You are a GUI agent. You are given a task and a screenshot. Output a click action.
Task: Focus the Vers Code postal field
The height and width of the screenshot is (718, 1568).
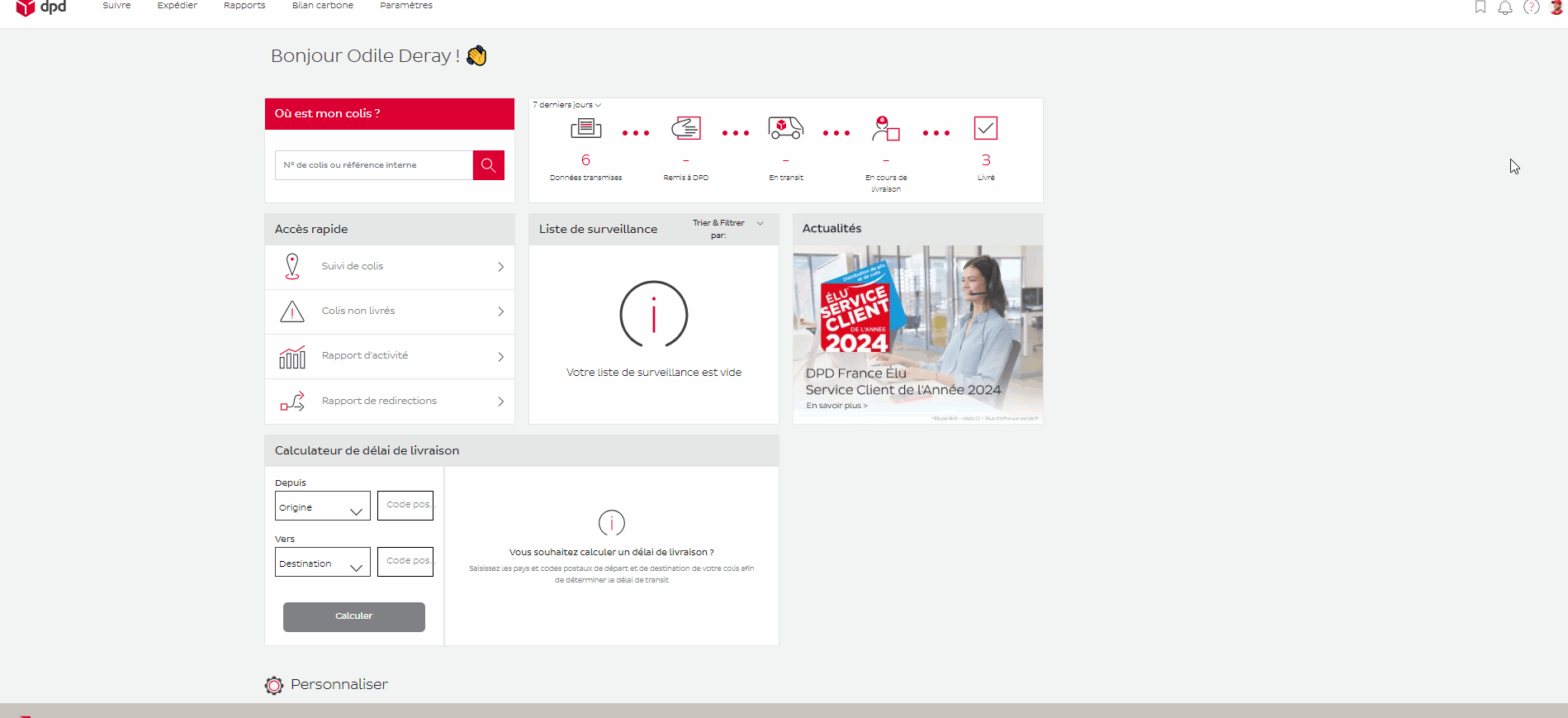coord(405,562)
